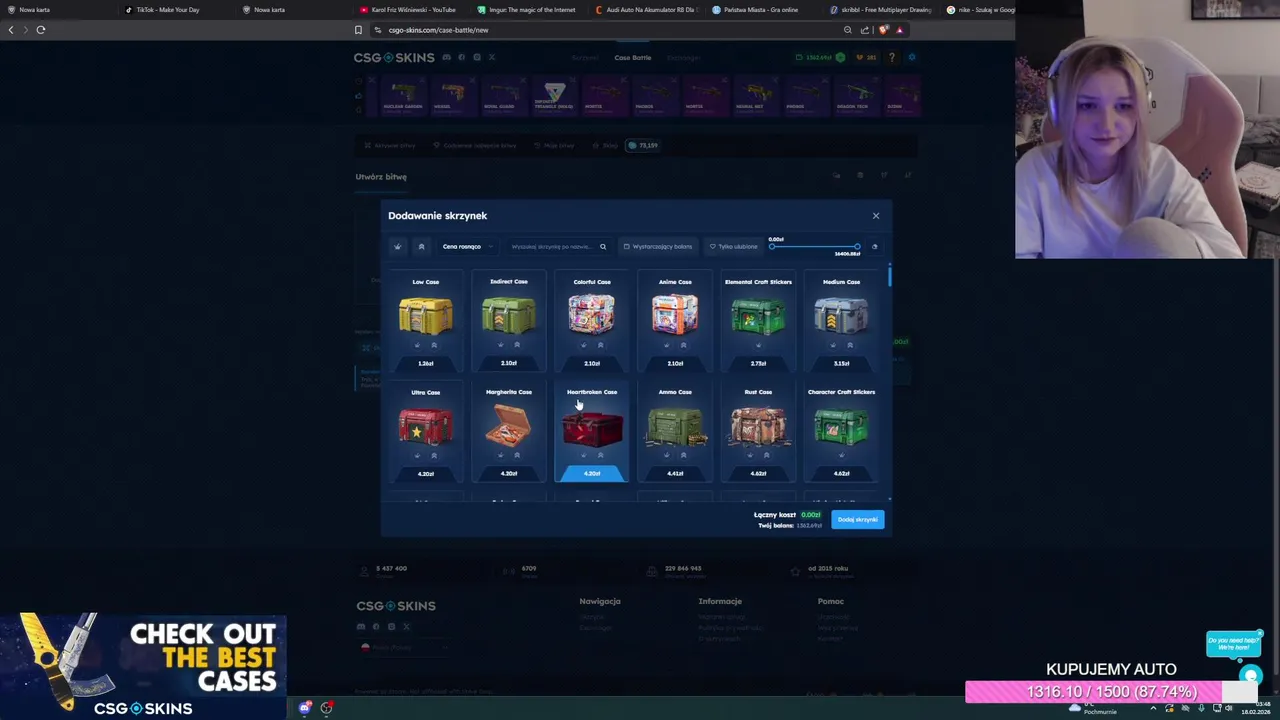
Task: Click the double-chevron icon on Rust Case card
Action: pos(767,455)
